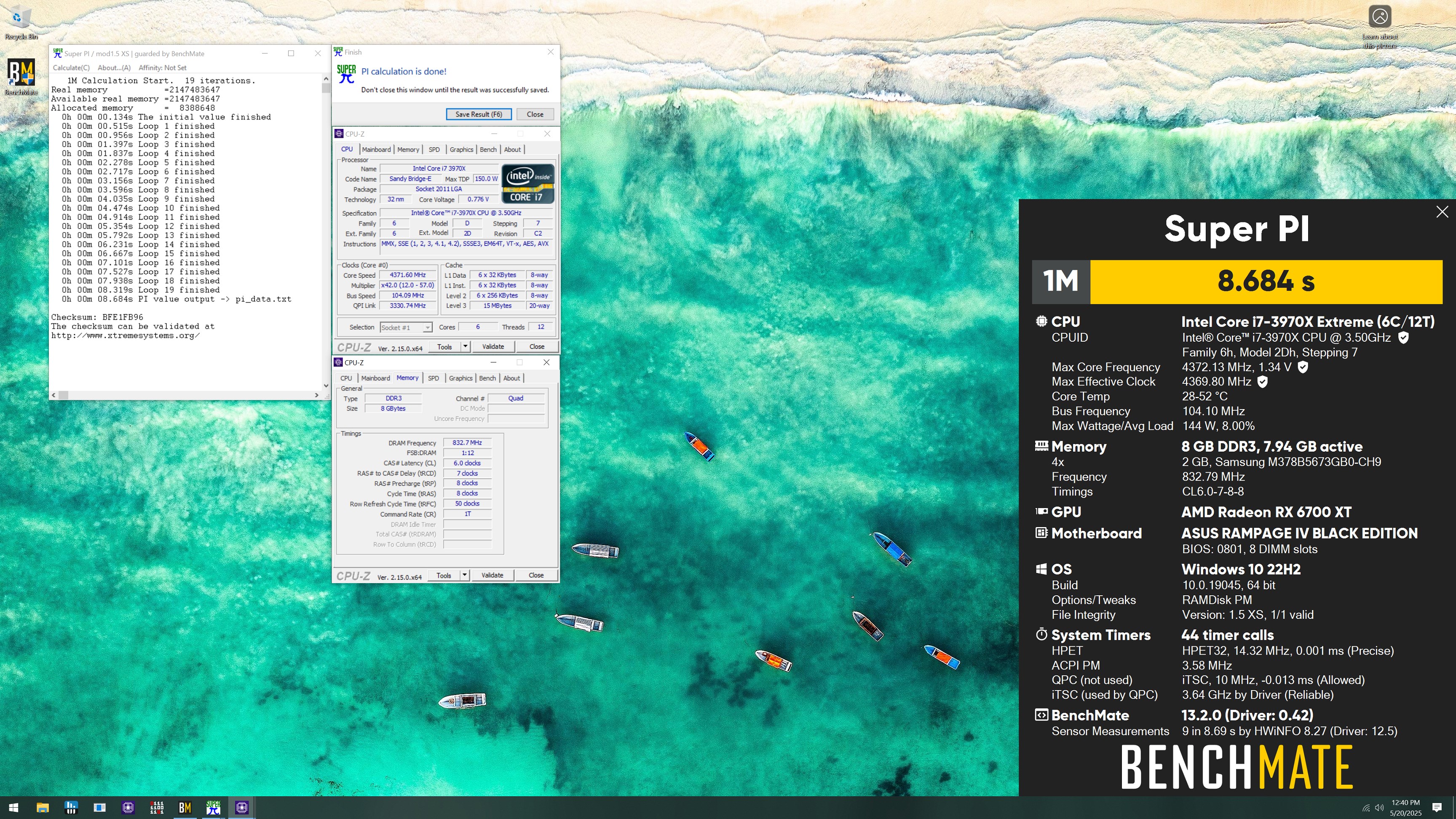
Task: Switch to SPD tab in top CPU-Z
Action: click(x=434, y=149)
